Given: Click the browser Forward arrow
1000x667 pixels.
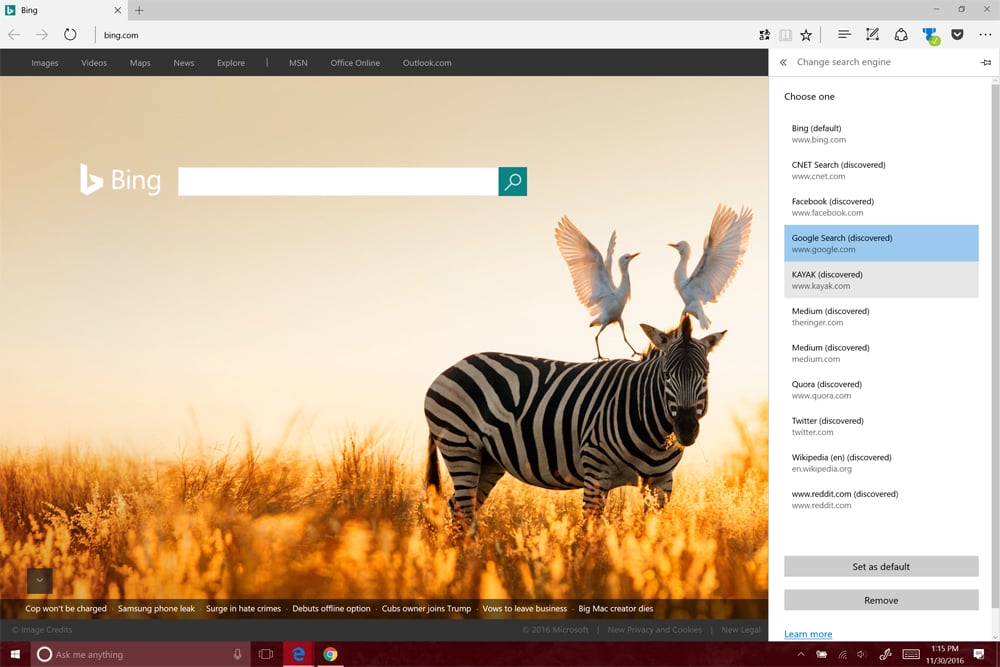Looking at the screenshot, I should click(42, 34).
